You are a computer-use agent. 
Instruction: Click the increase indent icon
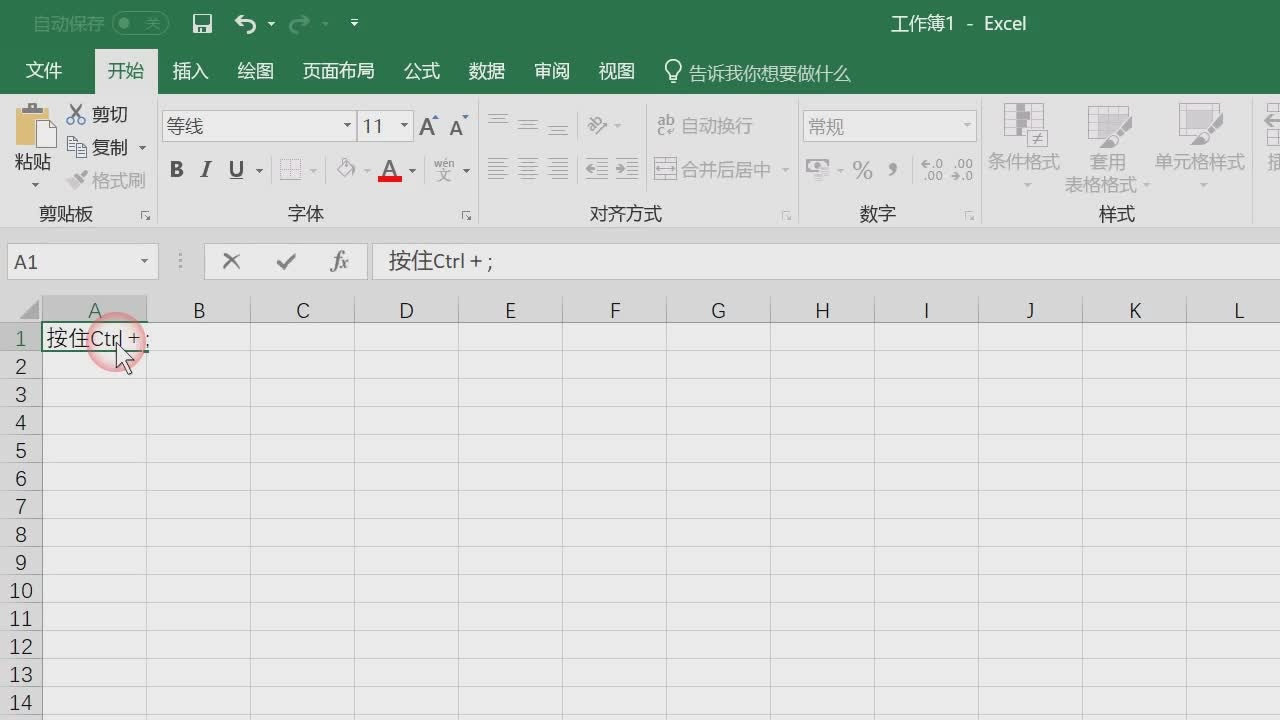(x=627, y=169)
